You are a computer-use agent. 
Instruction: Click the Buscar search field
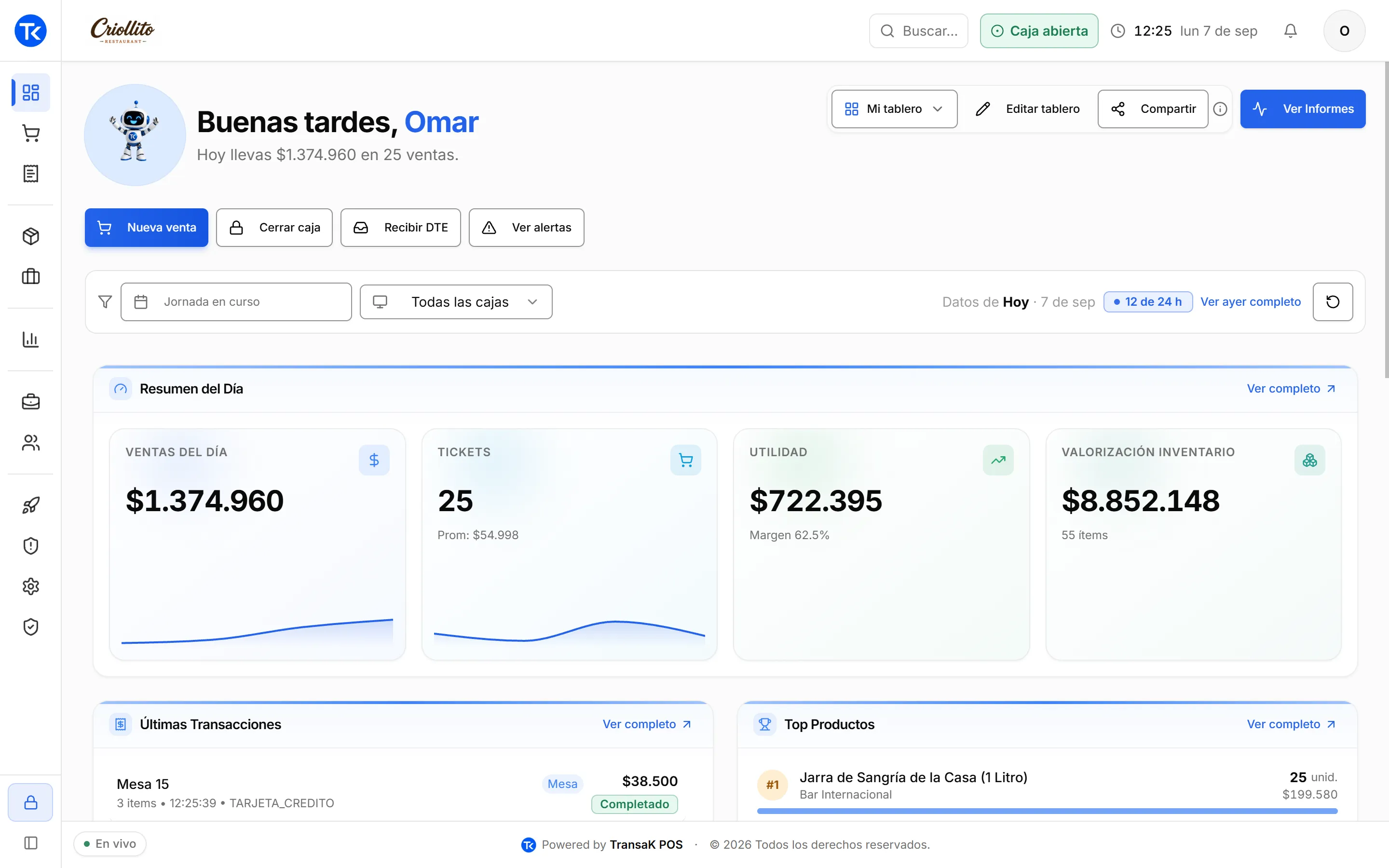coord(918,31)
